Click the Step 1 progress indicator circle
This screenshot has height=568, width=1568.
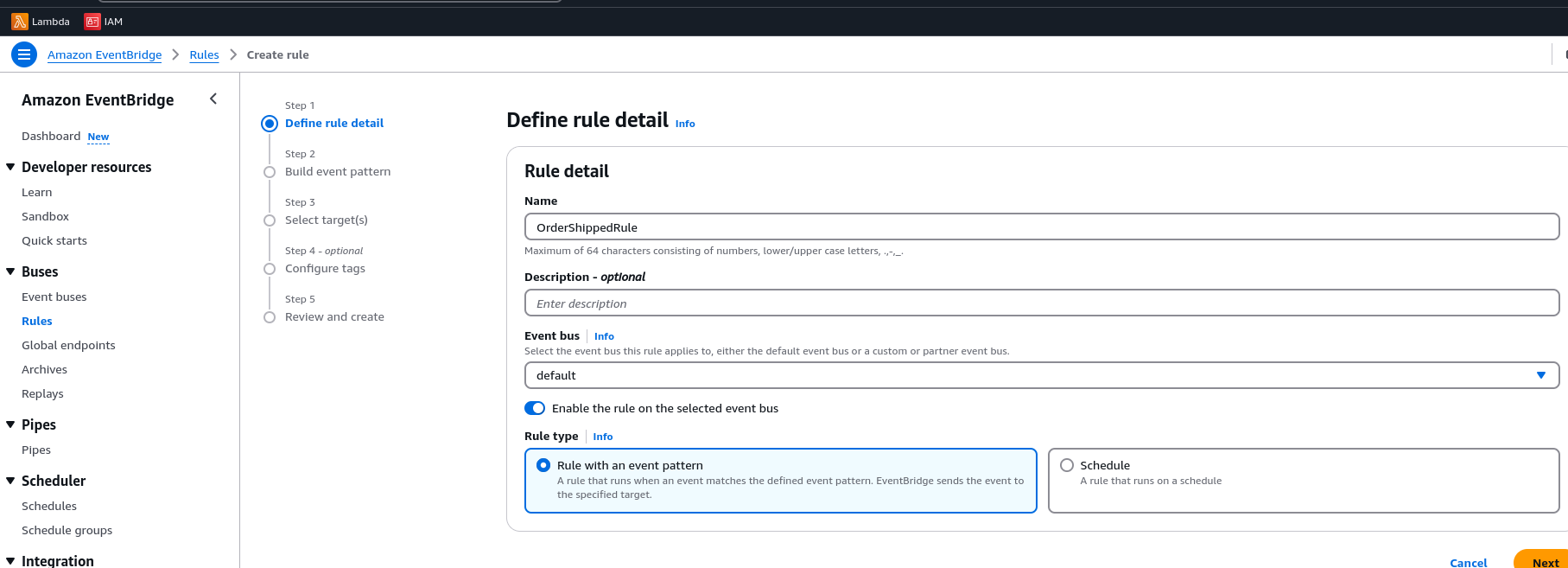tap(270, 124)
